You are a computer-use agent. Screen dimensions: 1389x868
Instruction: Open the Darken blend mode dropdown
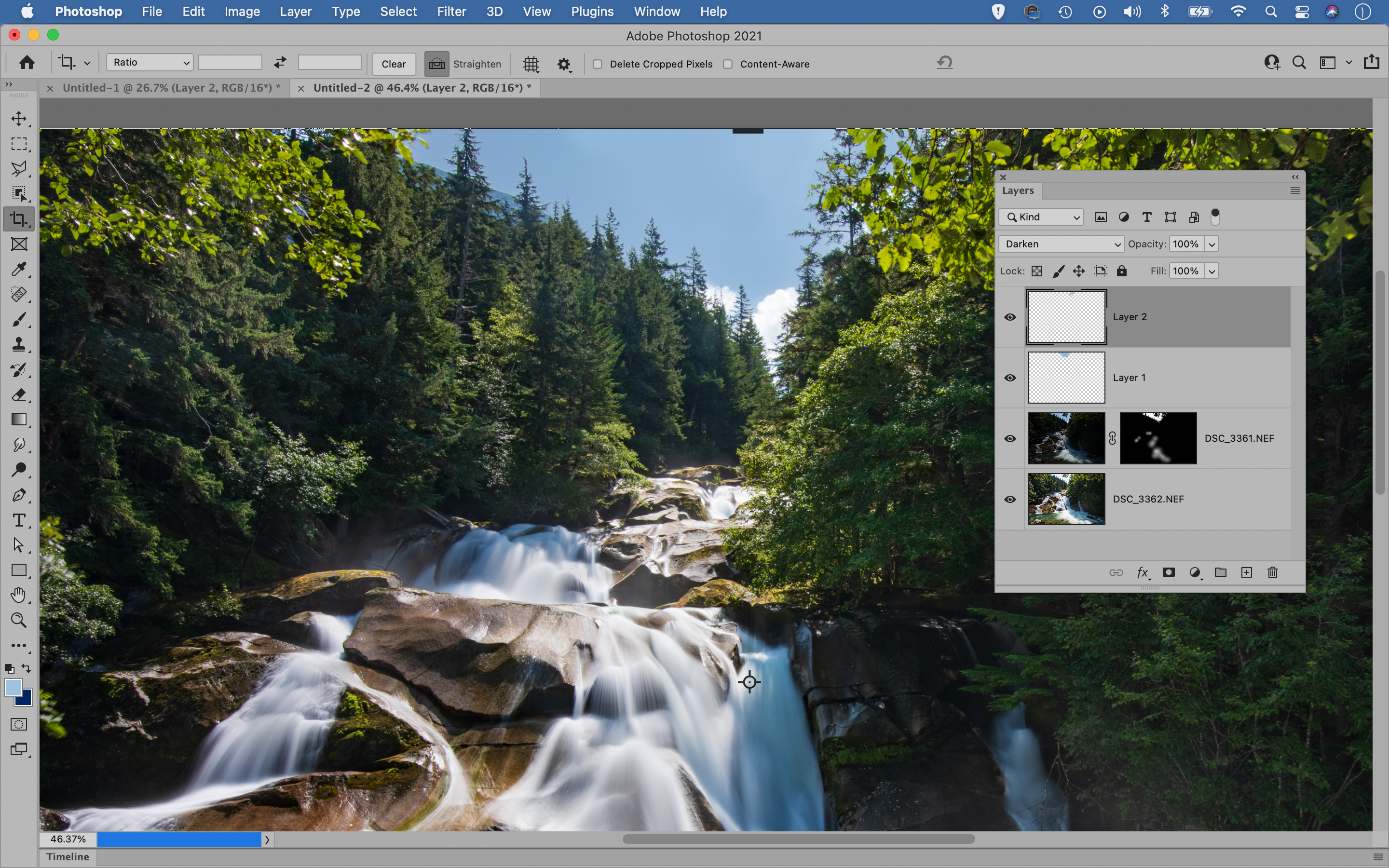click(1061, 244)
